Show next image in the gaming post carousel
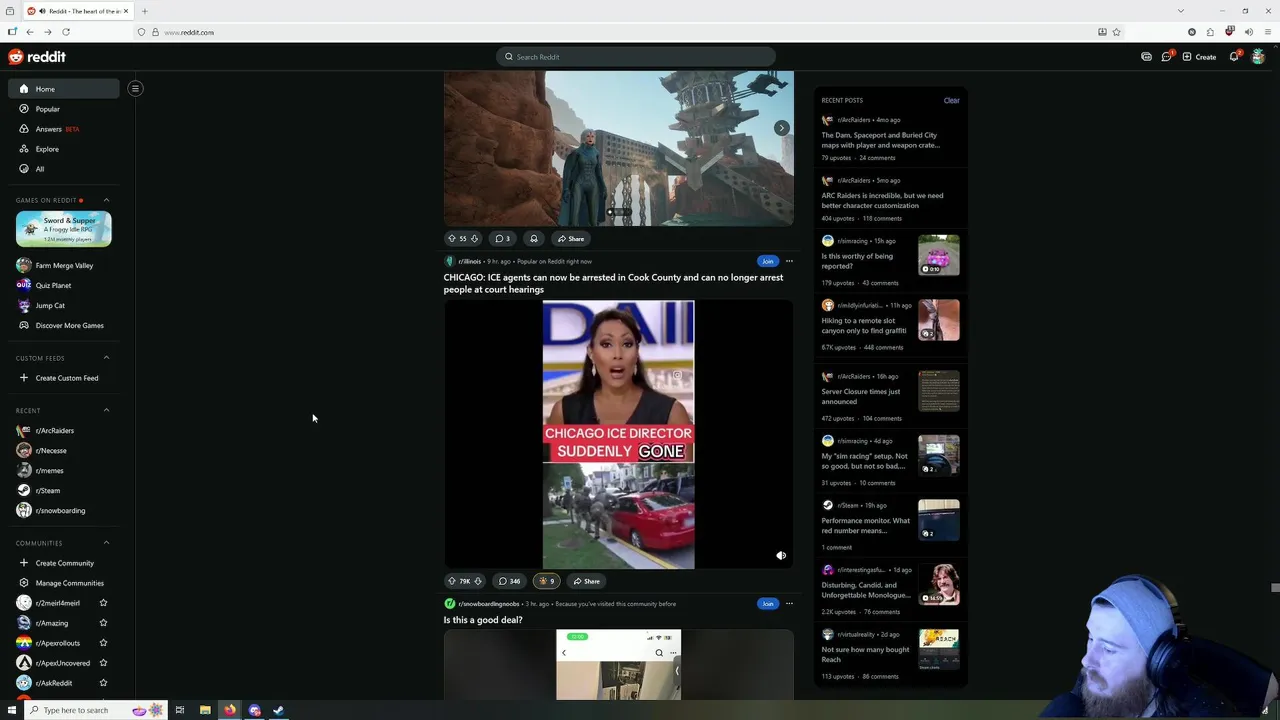 click(x=781, y=128)
